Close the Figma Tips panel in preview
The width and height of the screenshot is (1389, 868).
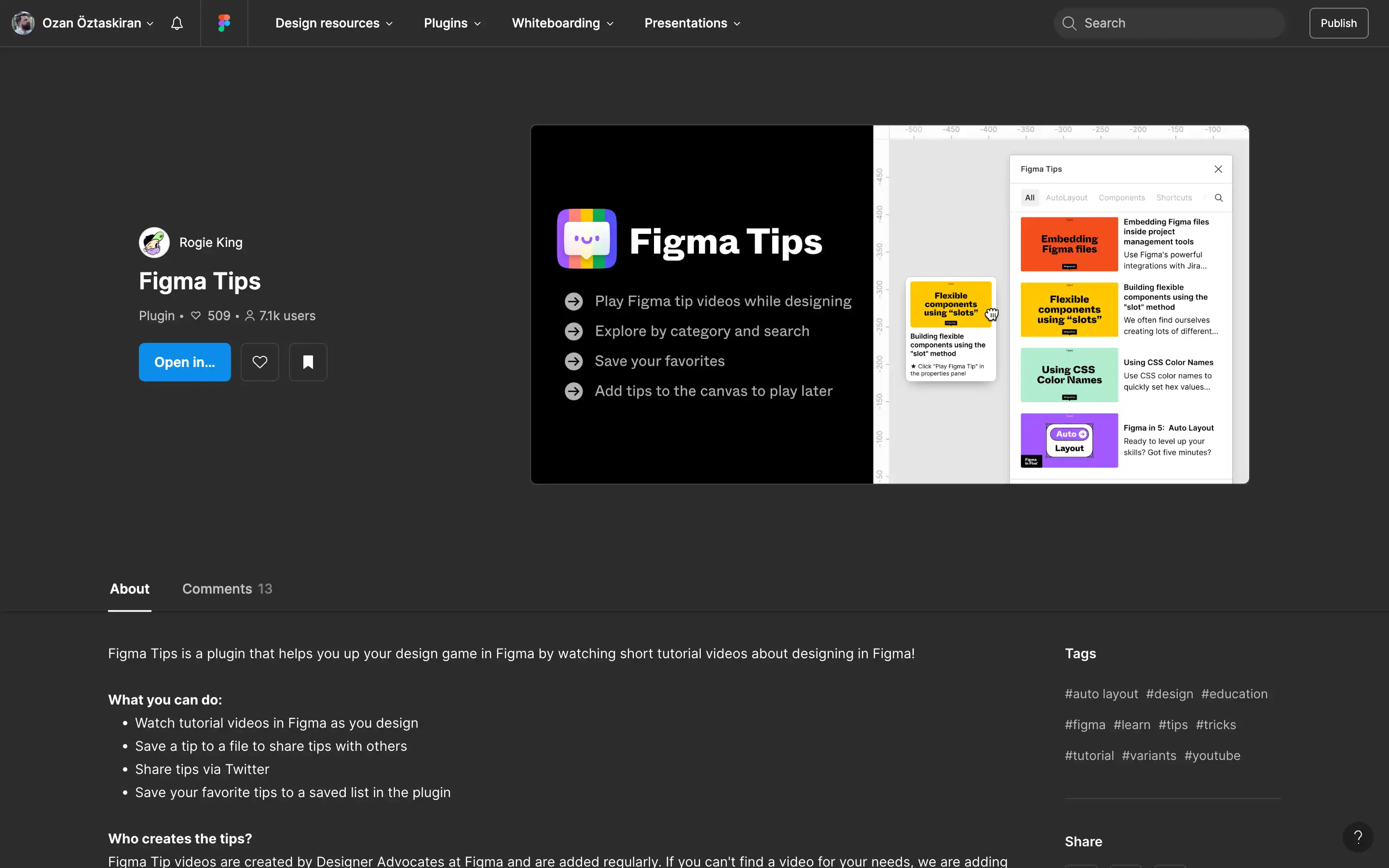1218,169
